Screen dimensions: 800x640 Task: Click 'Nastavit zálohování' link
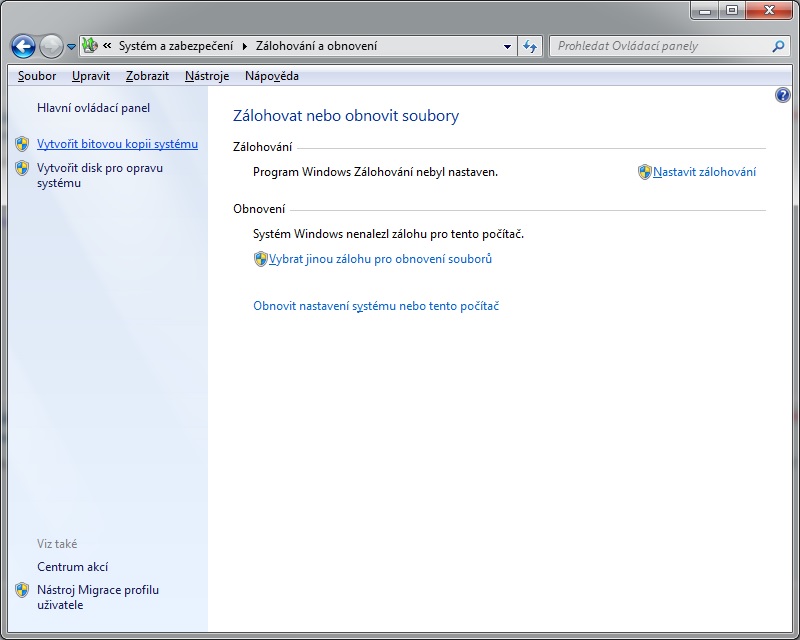point(704,172)
